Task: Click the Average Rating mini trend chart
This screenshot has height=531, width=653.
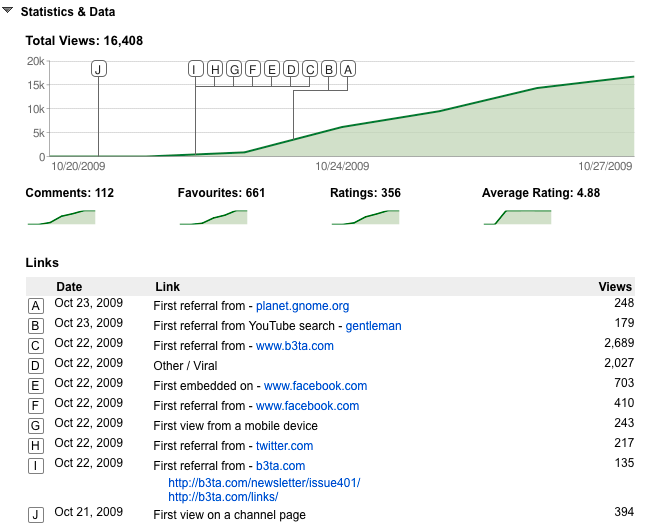Action: pos(518,217)
